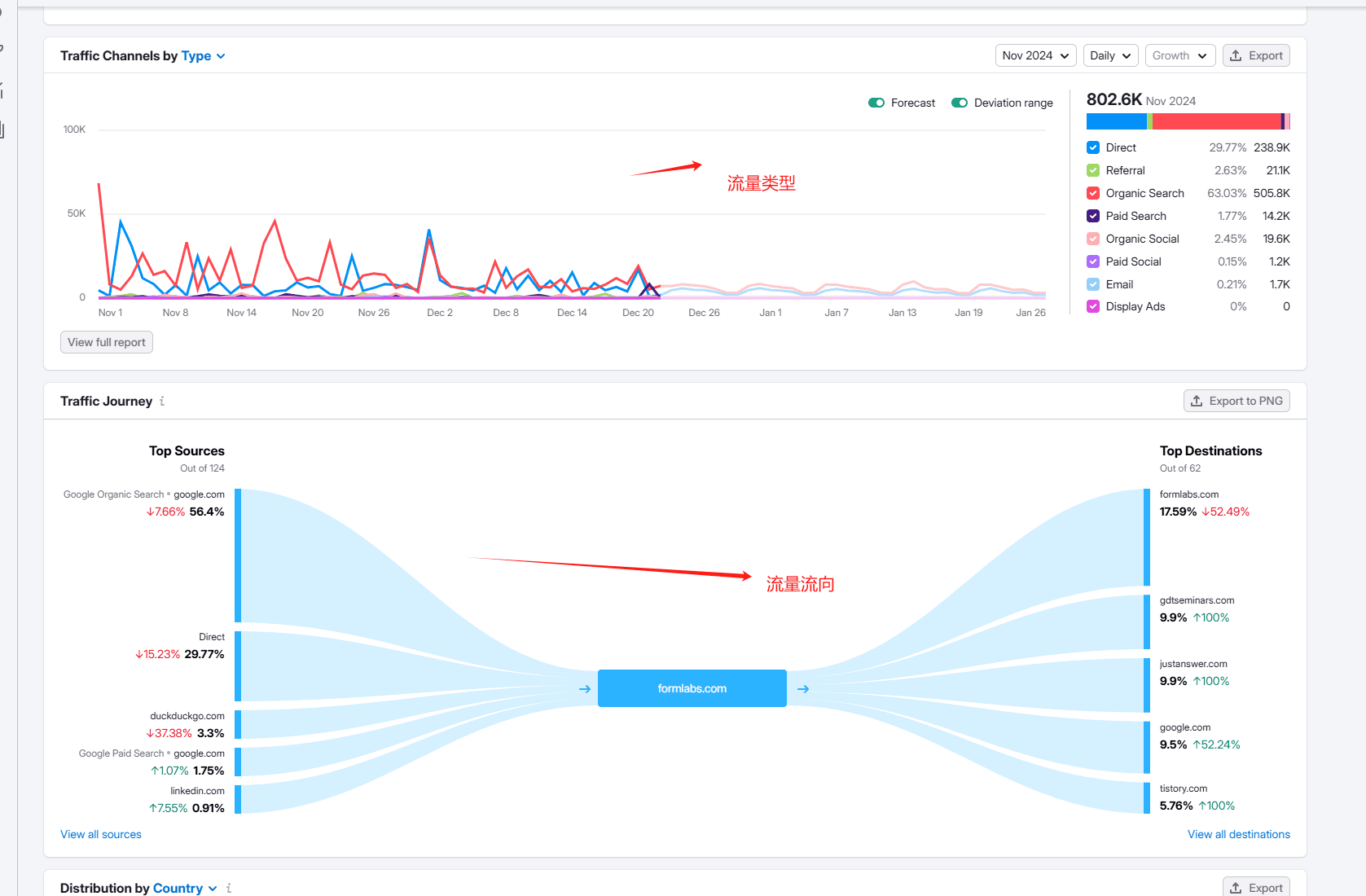Select the Google Paid Search source

(x=152, y=753)
